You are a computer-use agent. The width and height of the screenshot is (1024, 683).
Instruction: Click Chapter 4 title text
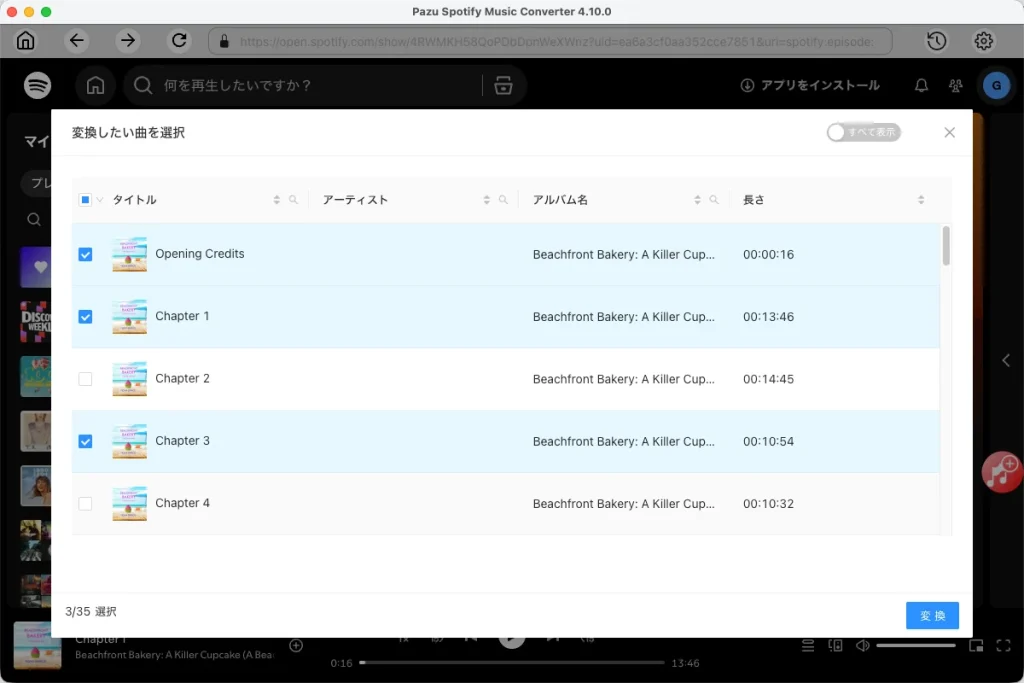[182, 503]
